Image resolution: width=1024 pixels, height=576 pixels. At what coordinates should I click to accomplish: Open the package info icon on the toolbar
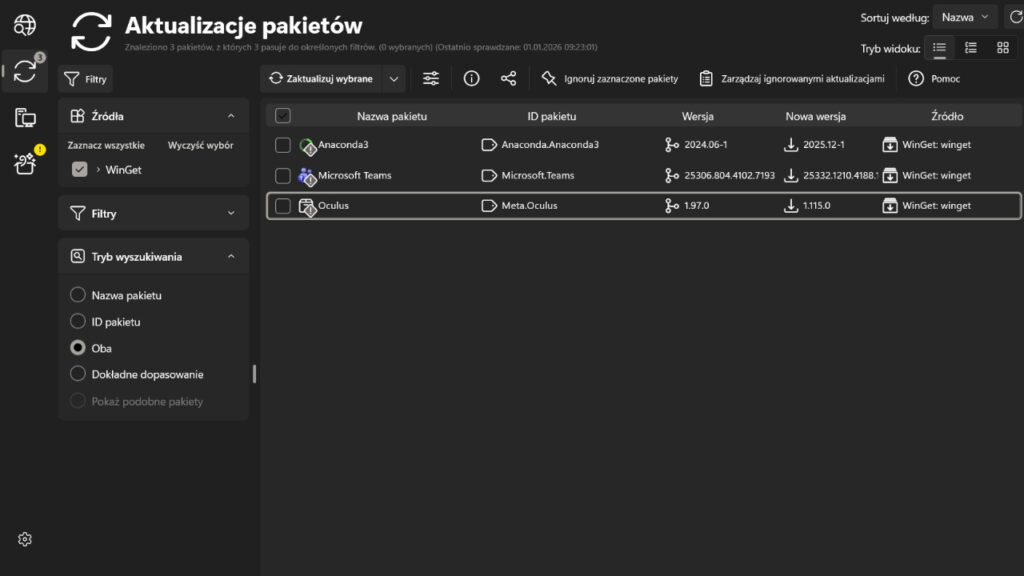pos(471,78)
